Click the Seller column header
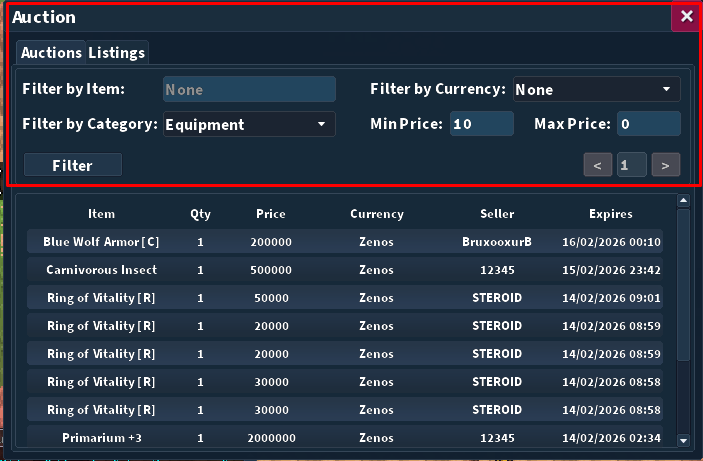703x461 pixels. [497, 214]
